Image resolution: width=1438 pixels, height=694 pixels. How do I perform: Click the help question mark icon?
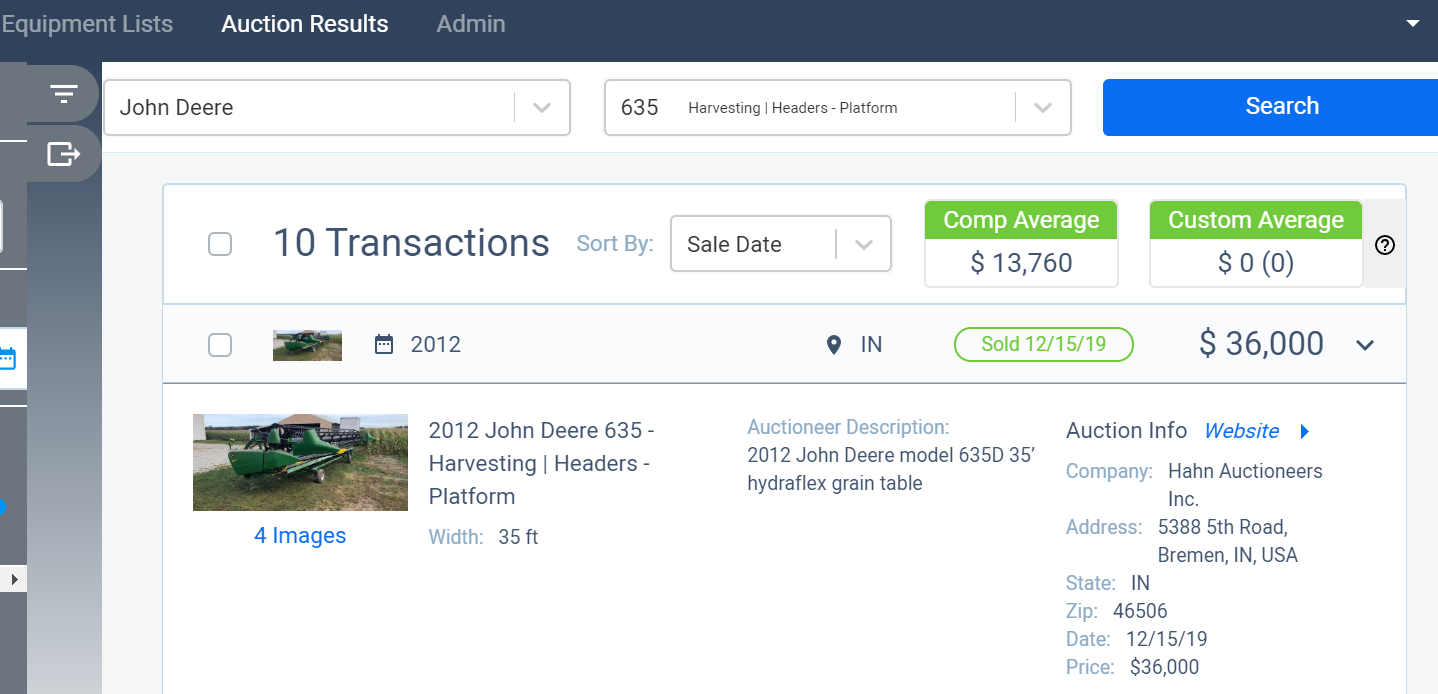point(1385,245)
